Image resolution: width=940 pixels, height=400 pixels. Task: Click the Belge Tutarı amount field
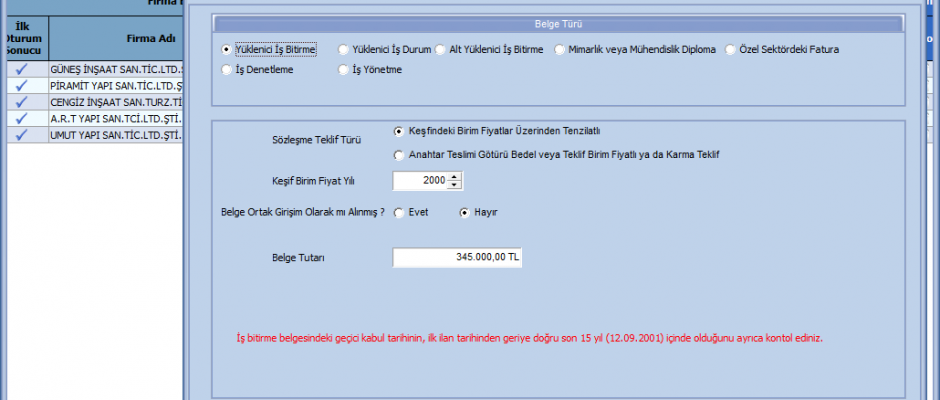click(457, 258)
